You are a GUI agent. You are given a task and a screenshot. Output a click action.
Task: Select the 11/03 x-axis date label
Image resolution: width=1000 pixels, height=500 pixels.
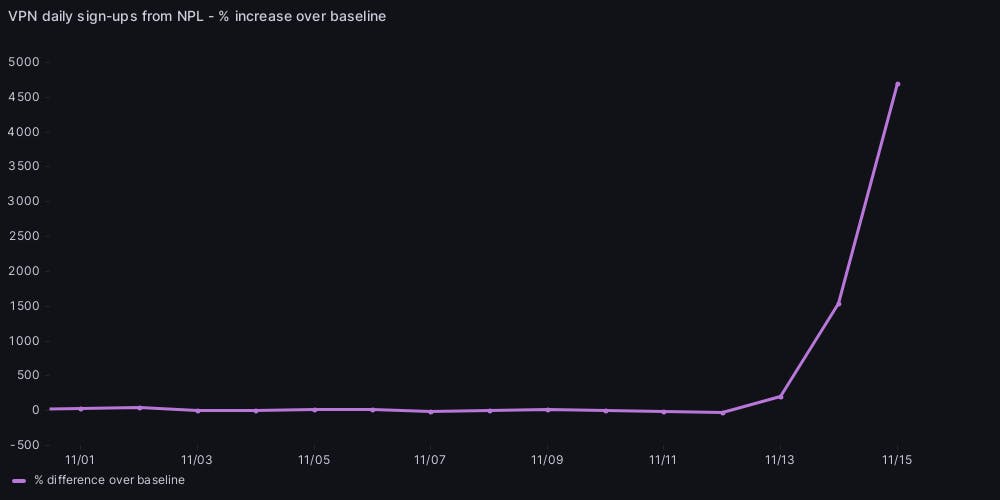pyautogui.click(x=197, y=460)
